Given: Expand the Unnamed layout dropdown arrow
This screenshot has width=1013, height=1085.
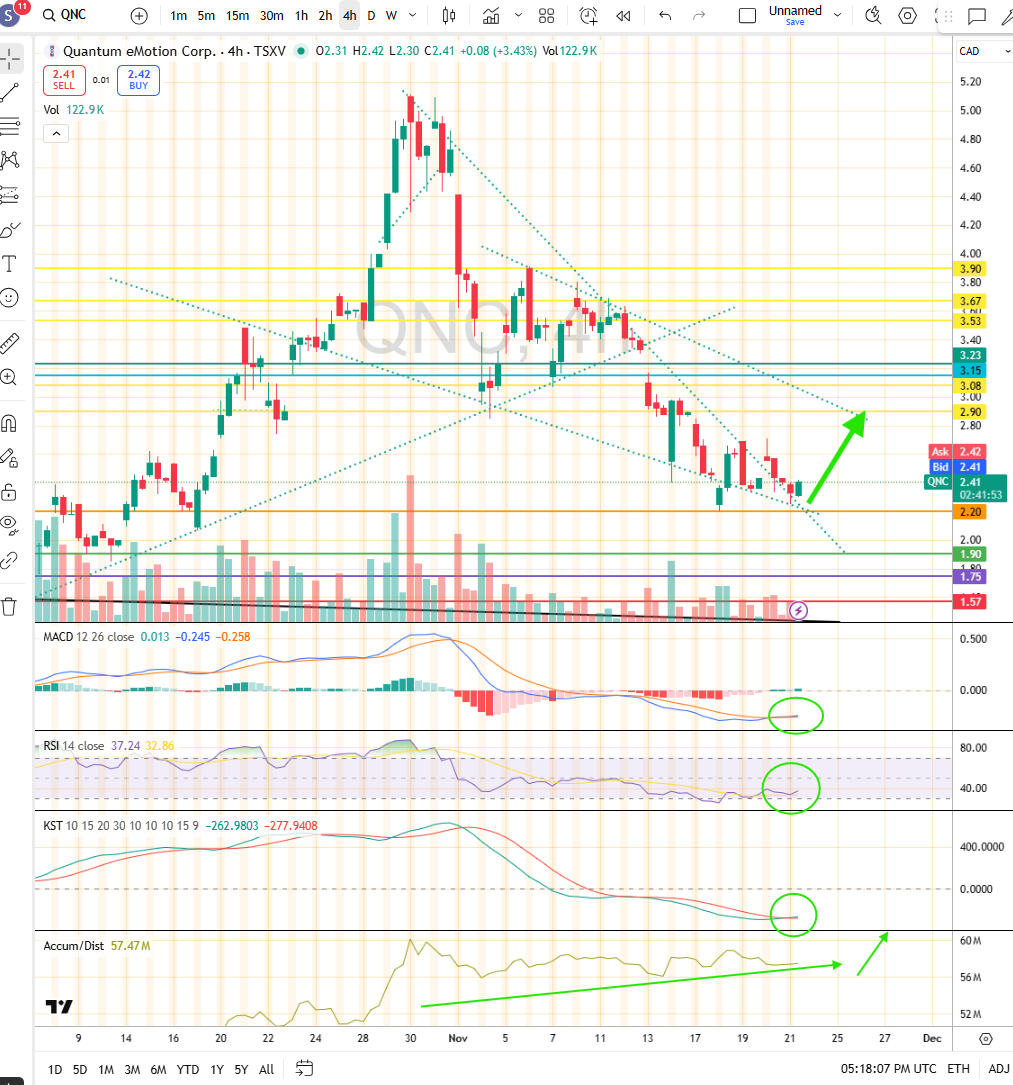Looking at the screenshot, I should (837, 14).
